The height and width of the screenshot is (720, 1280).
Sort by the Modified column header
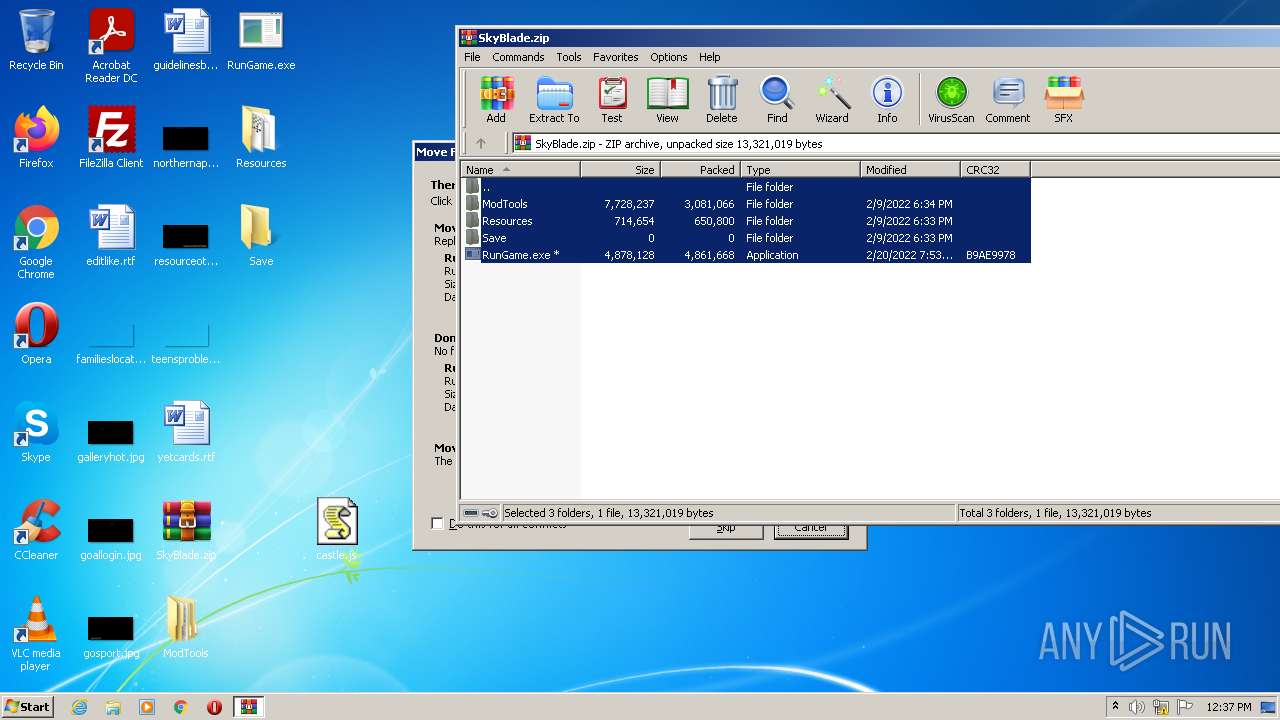[x=911, y=170]
